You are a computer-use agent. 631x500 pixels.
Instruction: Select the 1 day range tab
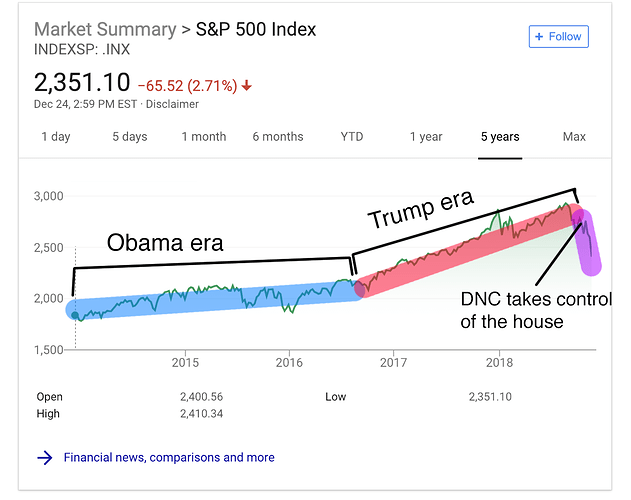[56, 137]
